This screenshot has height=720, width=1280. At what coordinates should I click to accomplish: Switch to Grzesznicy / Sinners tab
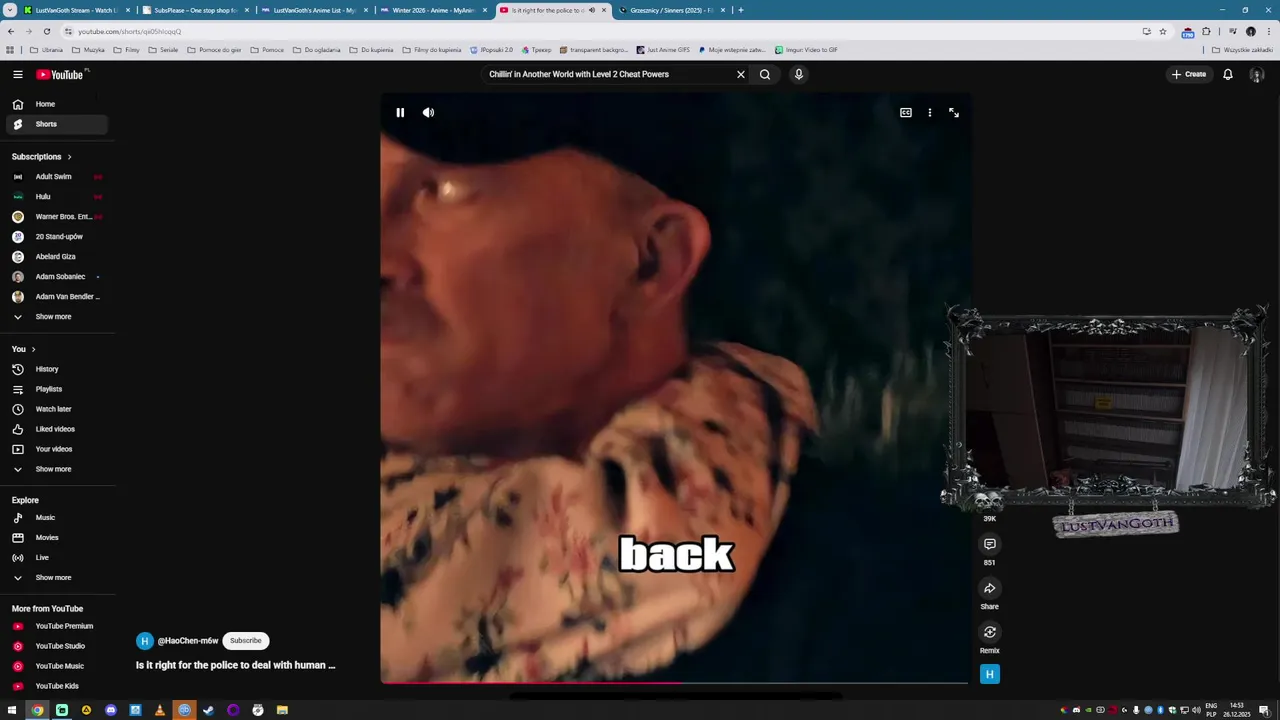[x=672, y=10]
